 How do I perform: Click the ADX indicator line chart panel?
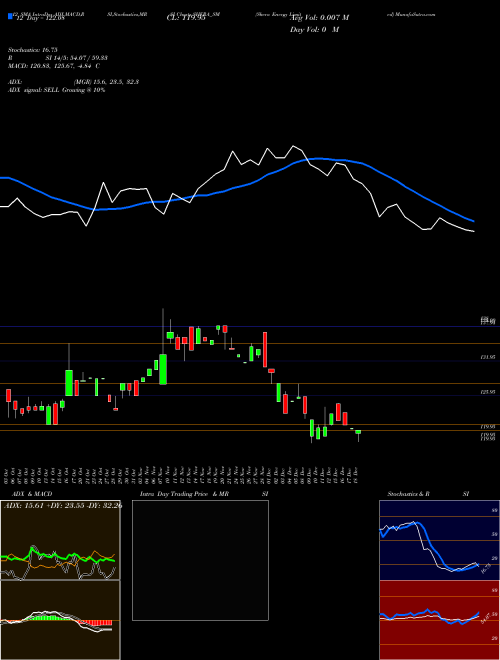60,540
